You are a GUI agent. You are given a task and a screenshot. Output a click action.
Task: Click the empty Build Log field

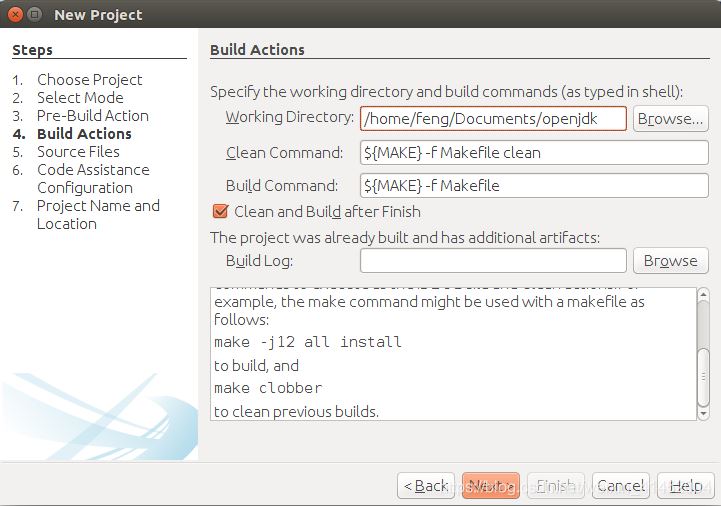point(493,261)
